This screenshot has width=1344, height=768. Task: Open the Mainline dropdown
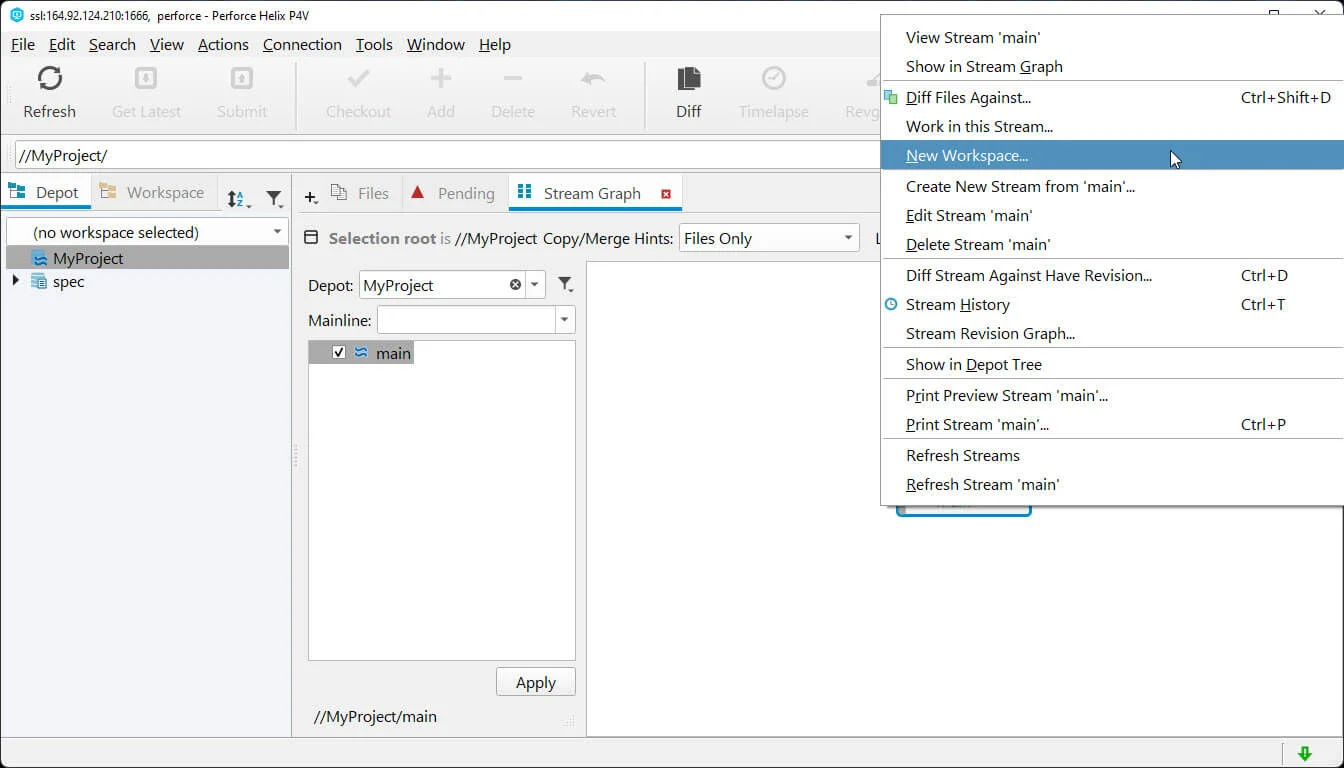(565, 320)
